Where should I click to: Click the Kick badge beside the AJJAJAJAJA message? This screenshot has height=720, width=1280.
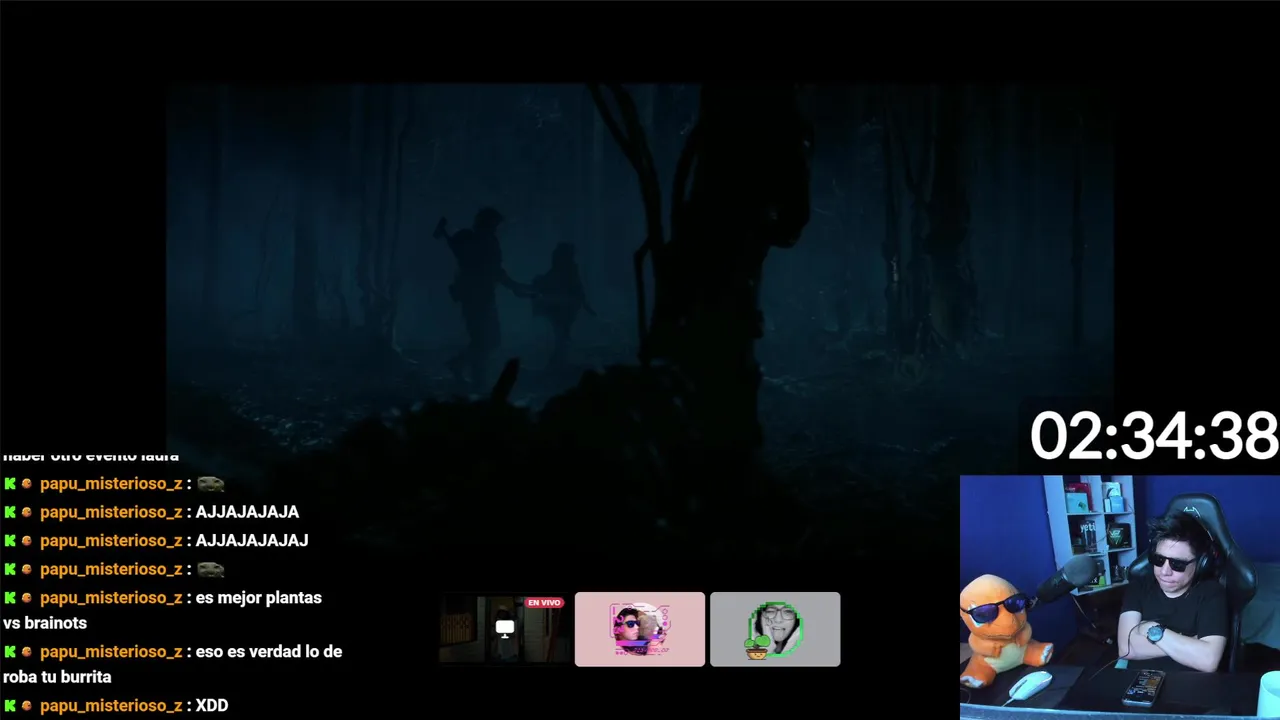tap(10, 512)
